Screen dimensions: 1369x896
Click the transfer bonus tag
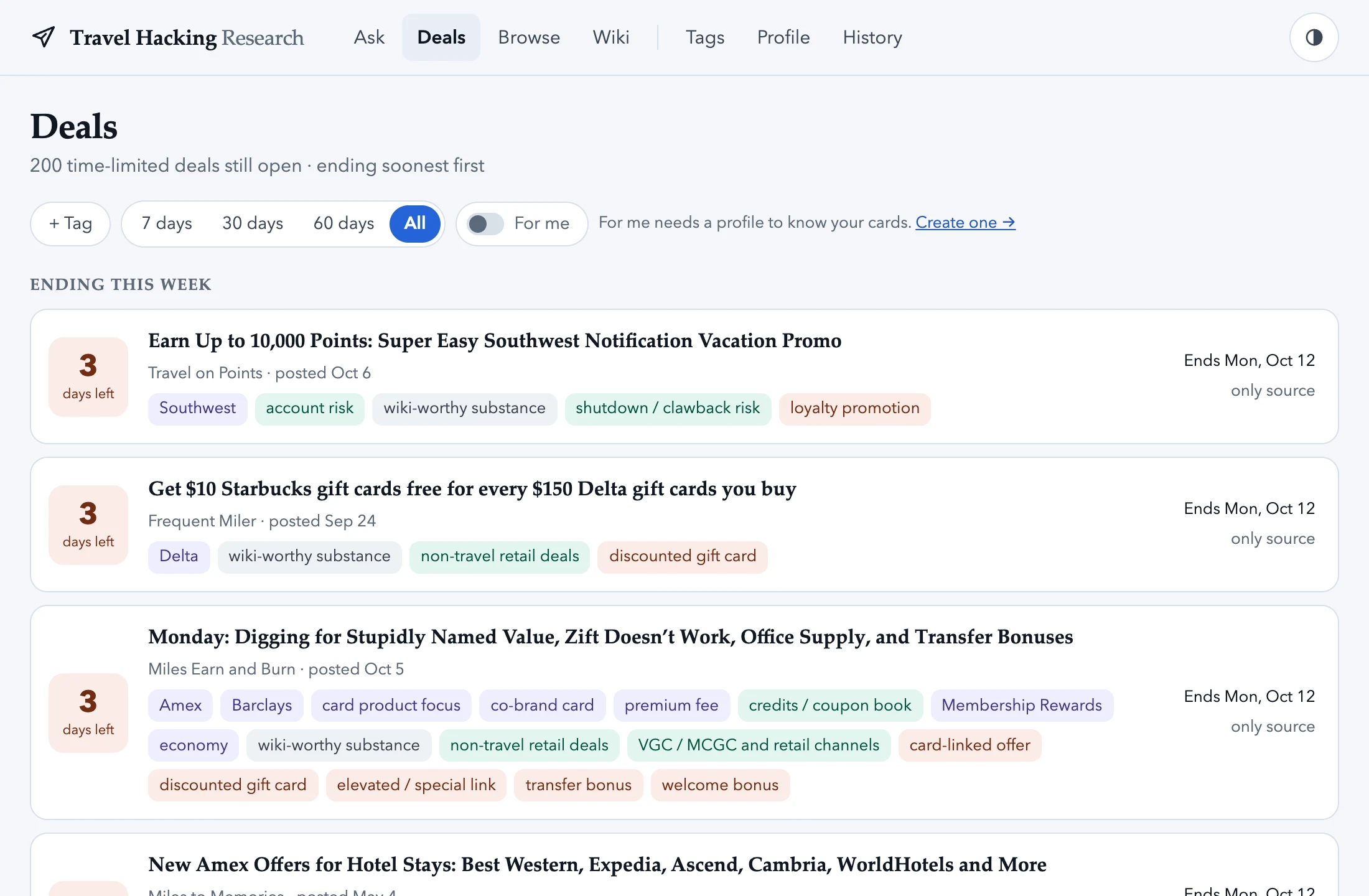(579, 785)
